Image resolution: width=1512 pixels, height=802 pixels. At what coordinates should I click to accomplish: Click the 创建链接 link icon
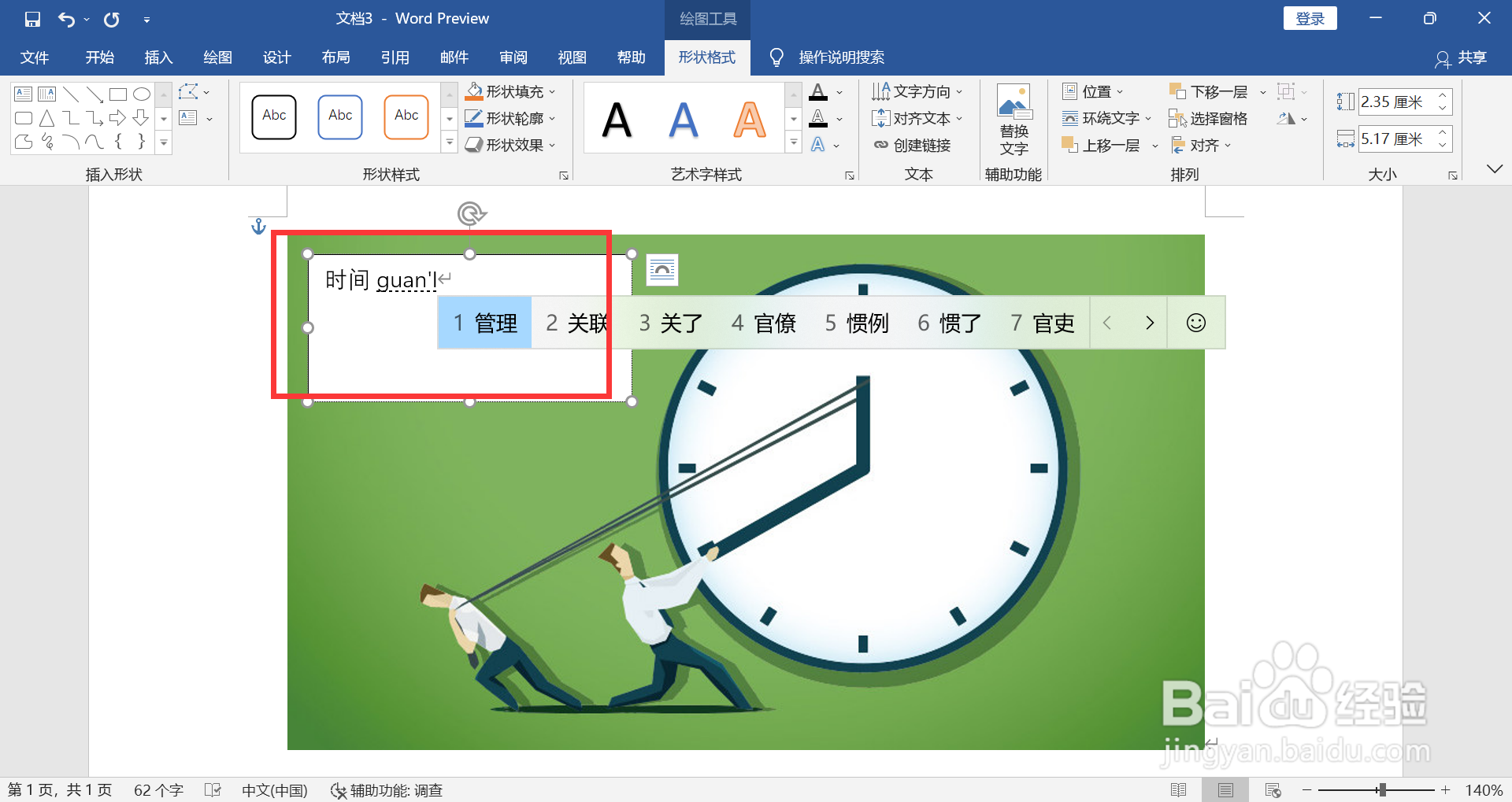click(882, 145)
